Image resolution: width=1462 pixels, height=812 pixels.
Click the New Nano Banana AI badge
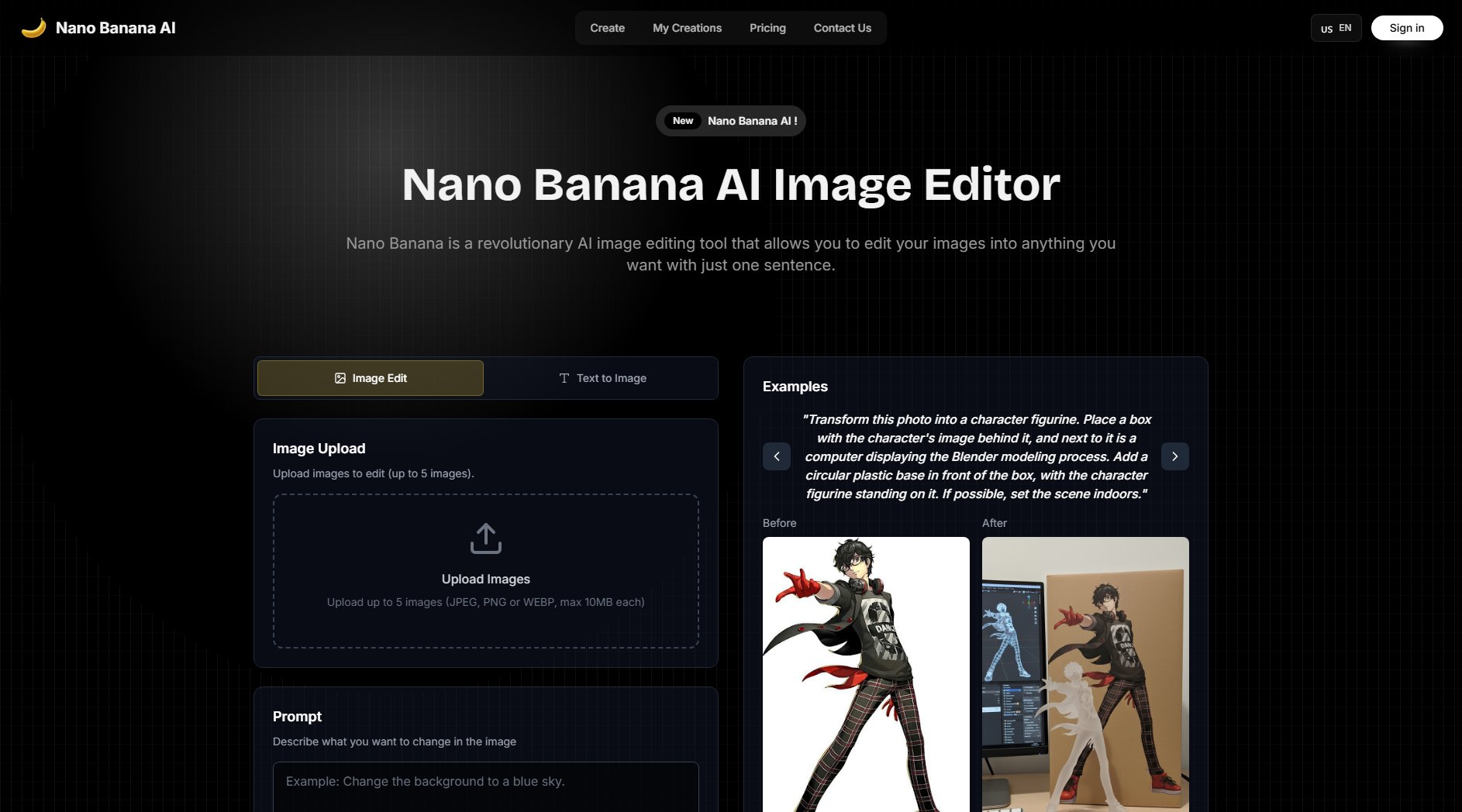(x=731, y=121)
